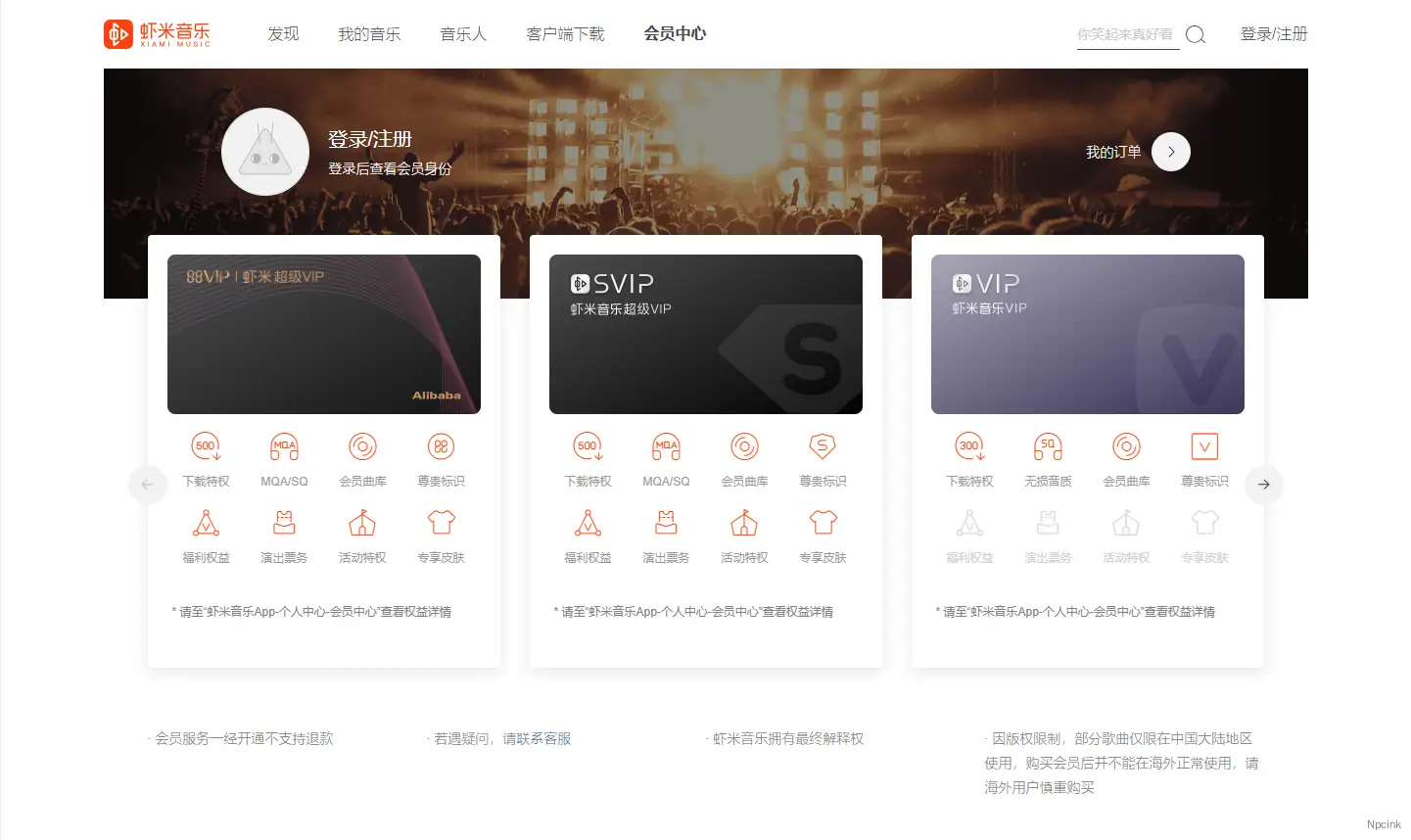
Task: Show next membership cards with right arrow
Action: click(1263, 485)
